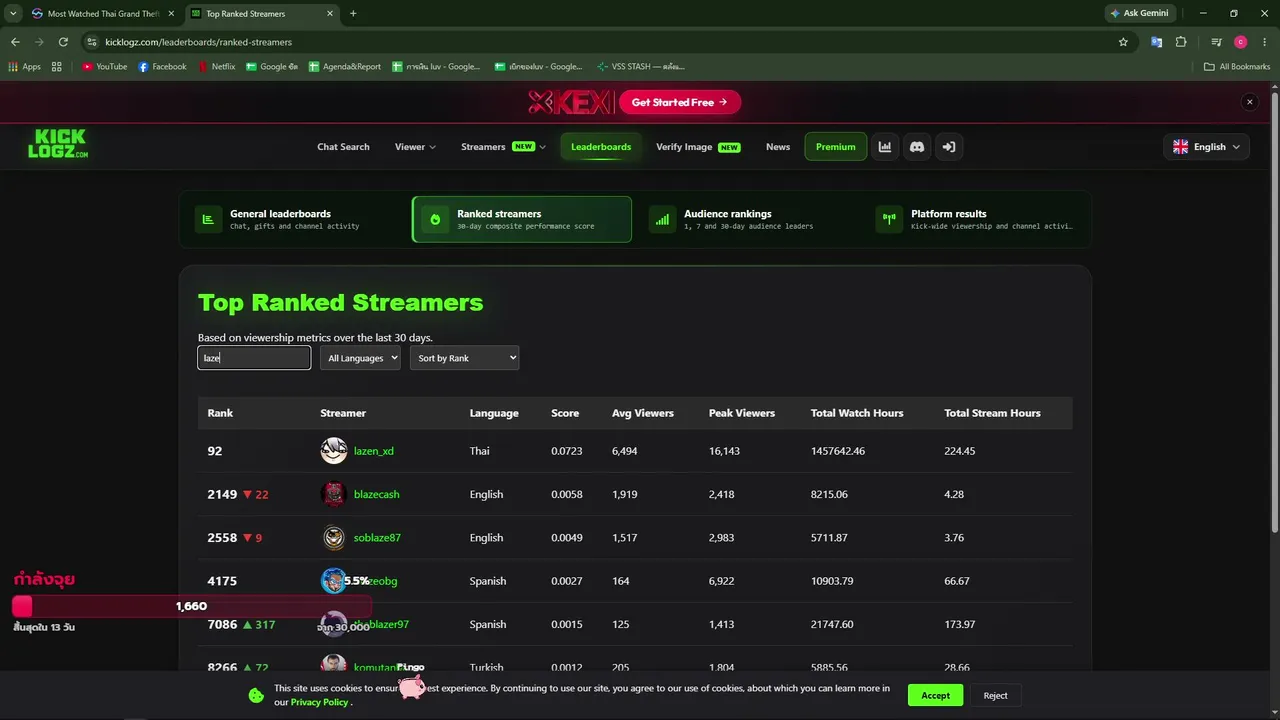
Task: Click Get Started Free button
Action: (x=679, y=102)
